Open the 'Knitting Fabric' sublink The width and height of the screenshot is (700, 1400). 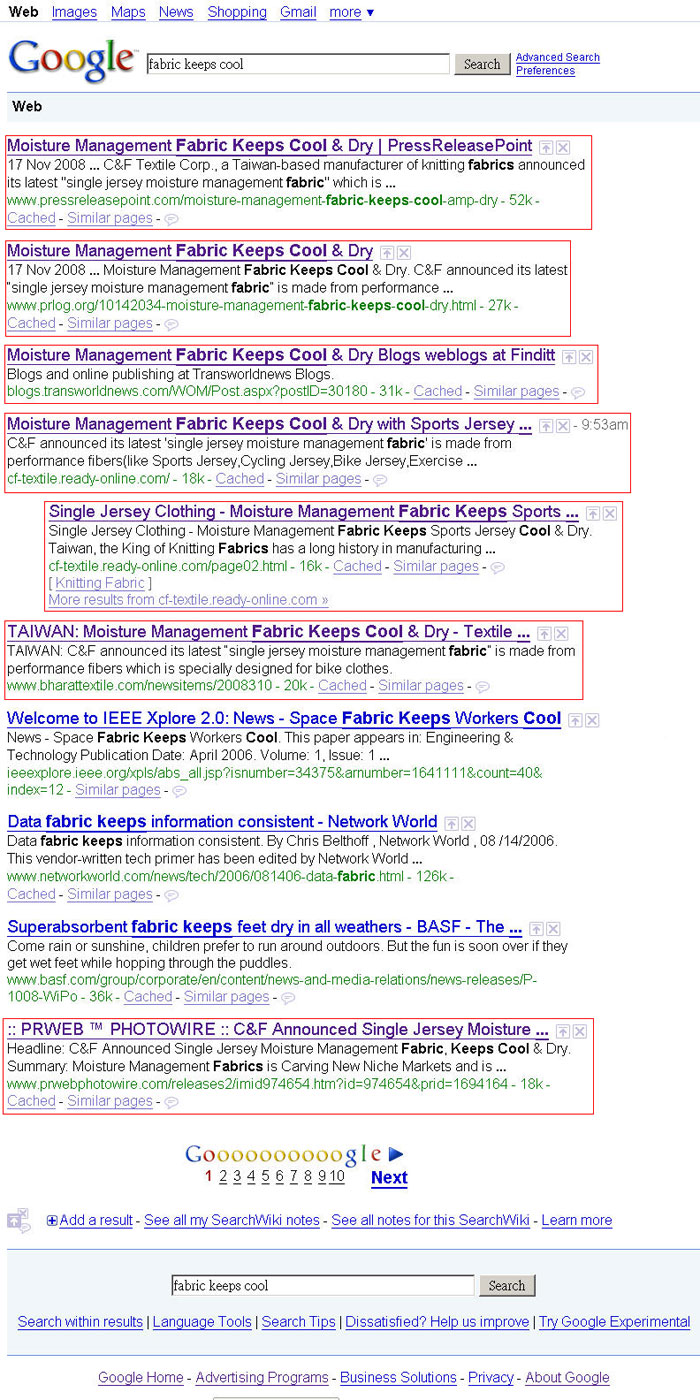(100, 583)
